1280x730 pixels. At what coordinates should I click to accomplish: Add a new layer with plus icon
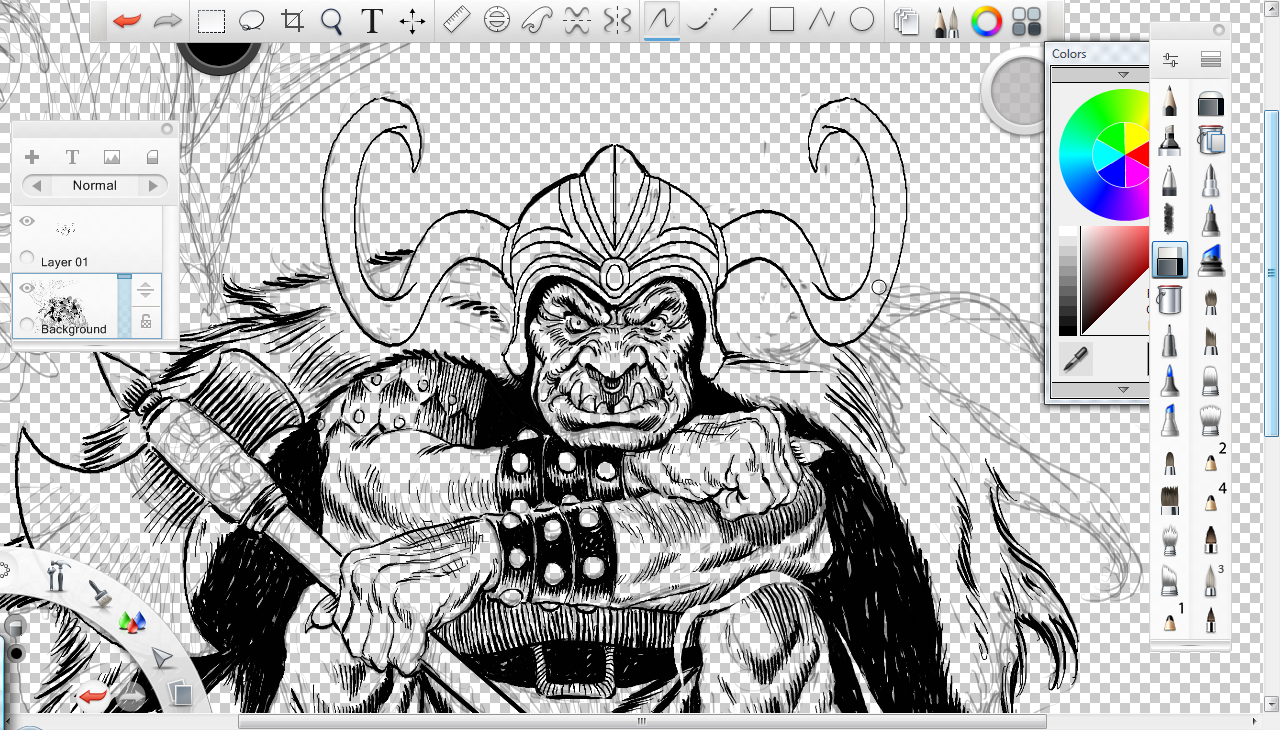[x=32, y=157]
